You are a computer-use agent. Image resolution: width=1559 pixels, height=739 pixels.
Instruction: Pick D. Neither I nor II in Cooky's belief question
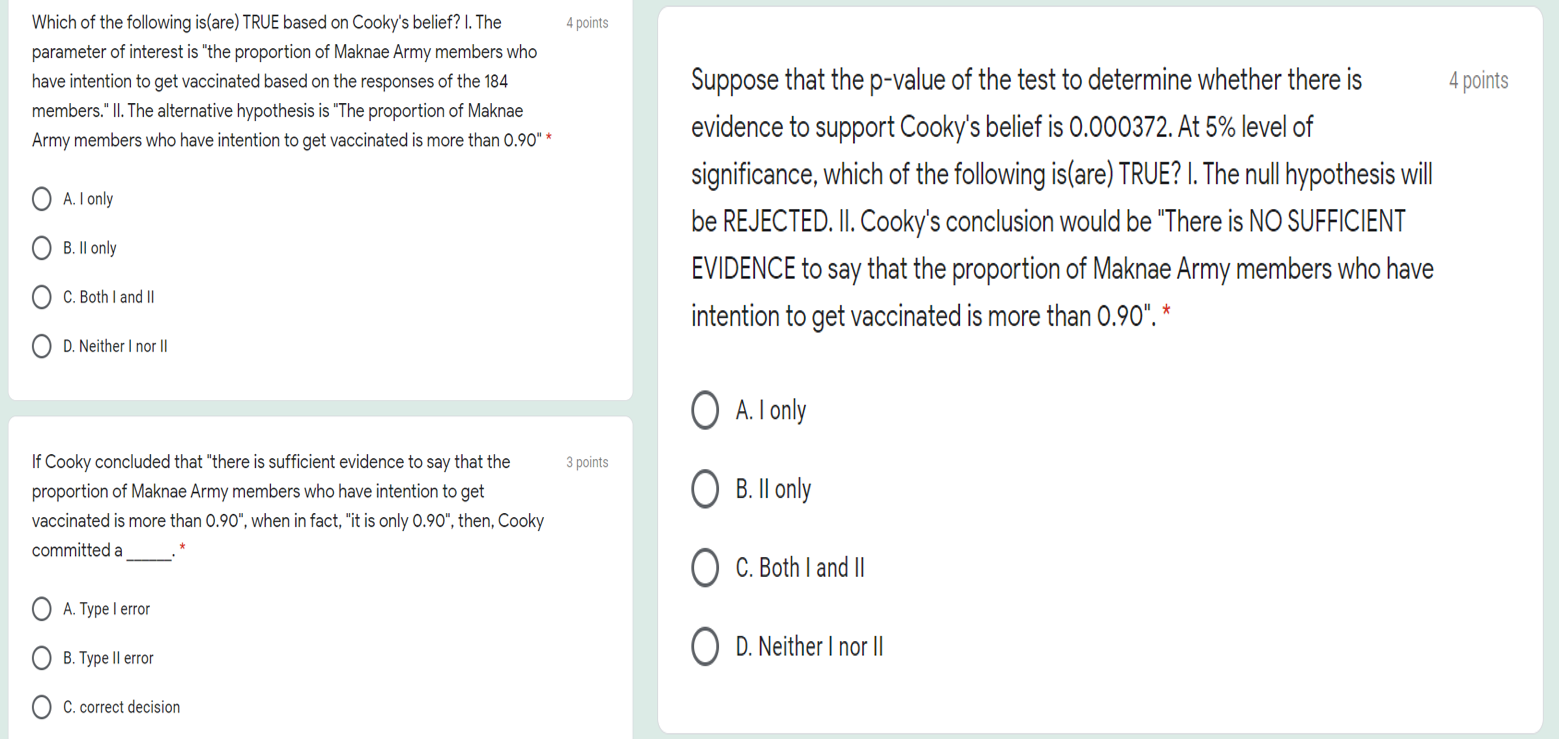[x=41, y=346]
